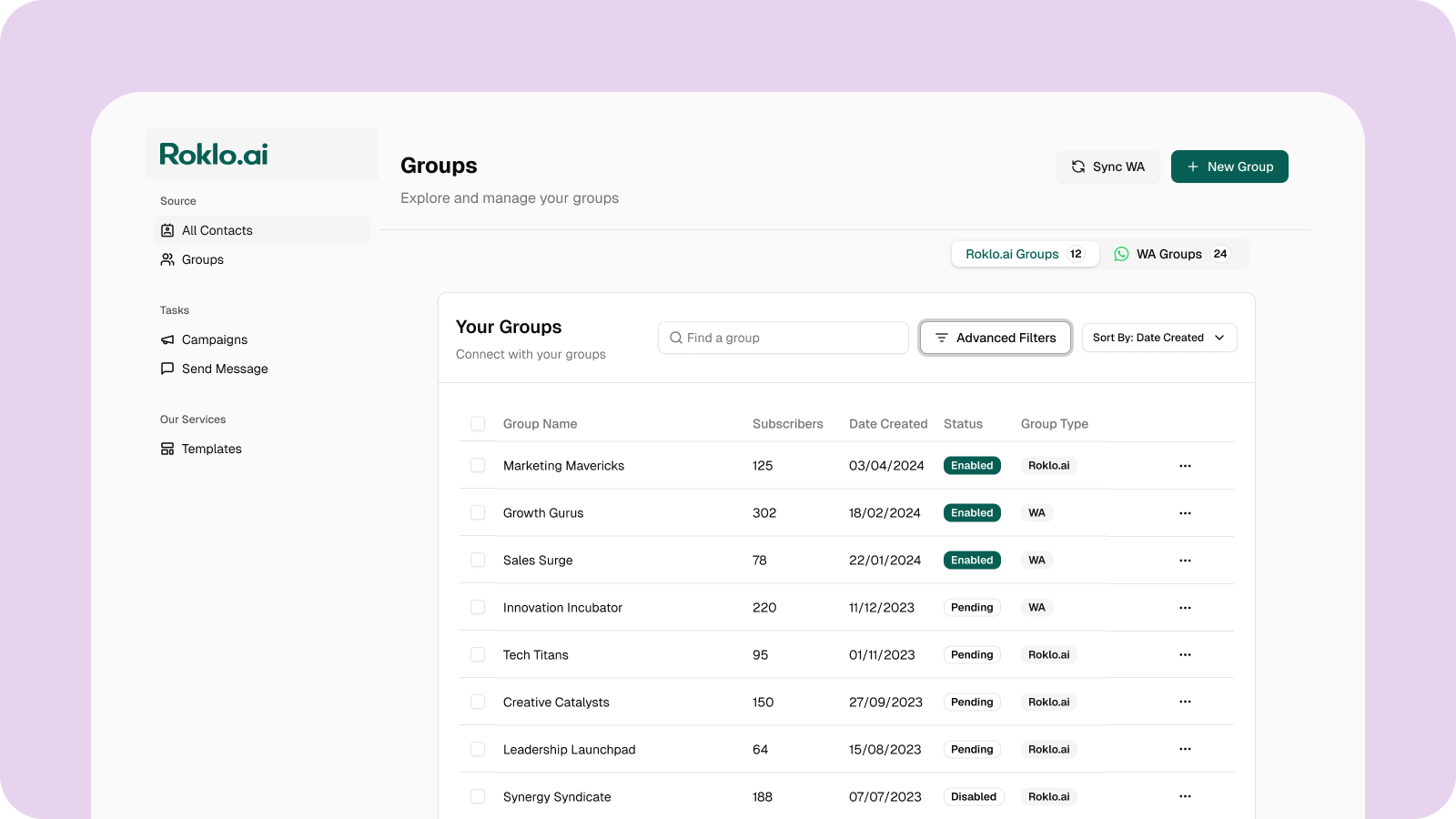
Task: Click the Roklo.ai type badge for Leadership Launchpad
Action: pyautogui.click(x=1049, y=749)
